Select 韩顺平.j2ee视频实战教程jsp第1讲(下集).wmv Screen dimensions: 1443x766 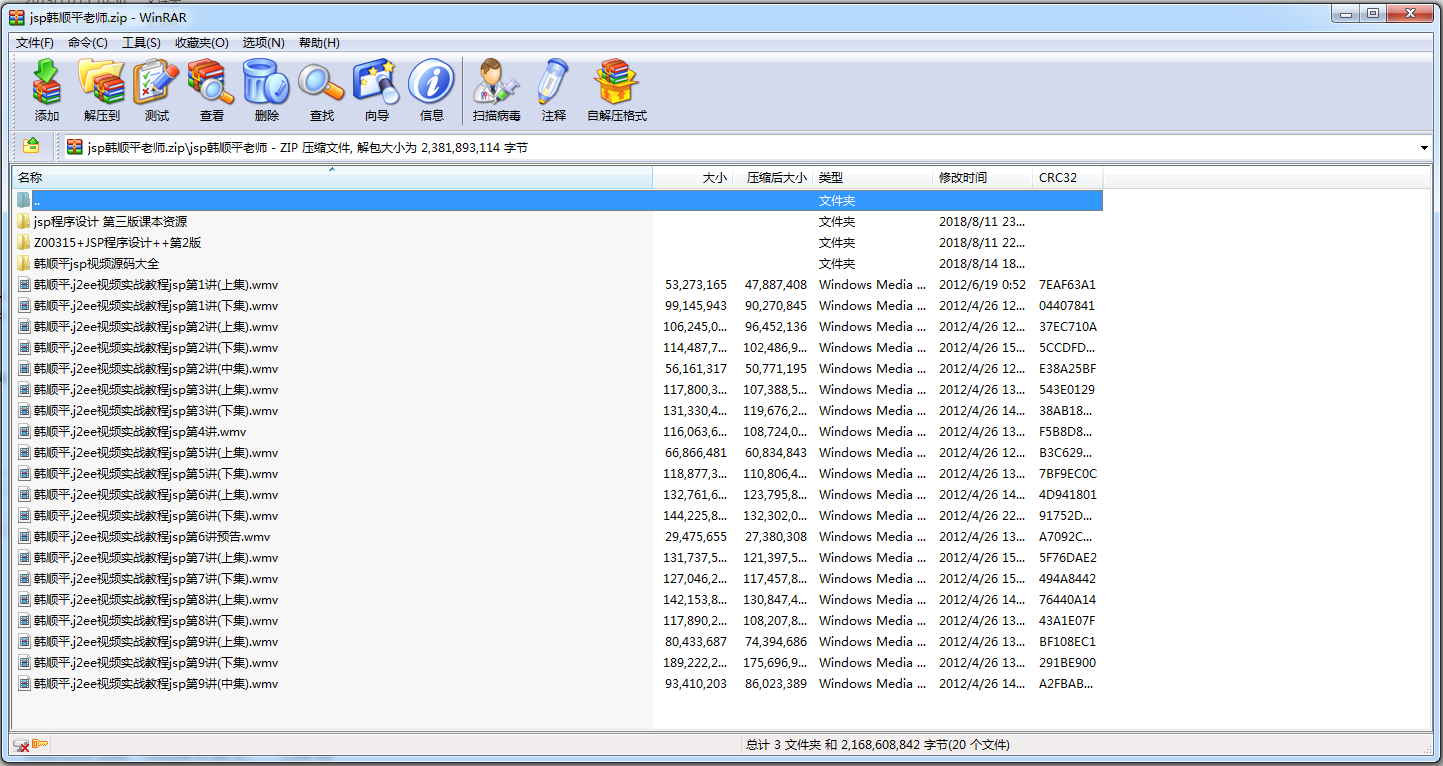[156, 305]
